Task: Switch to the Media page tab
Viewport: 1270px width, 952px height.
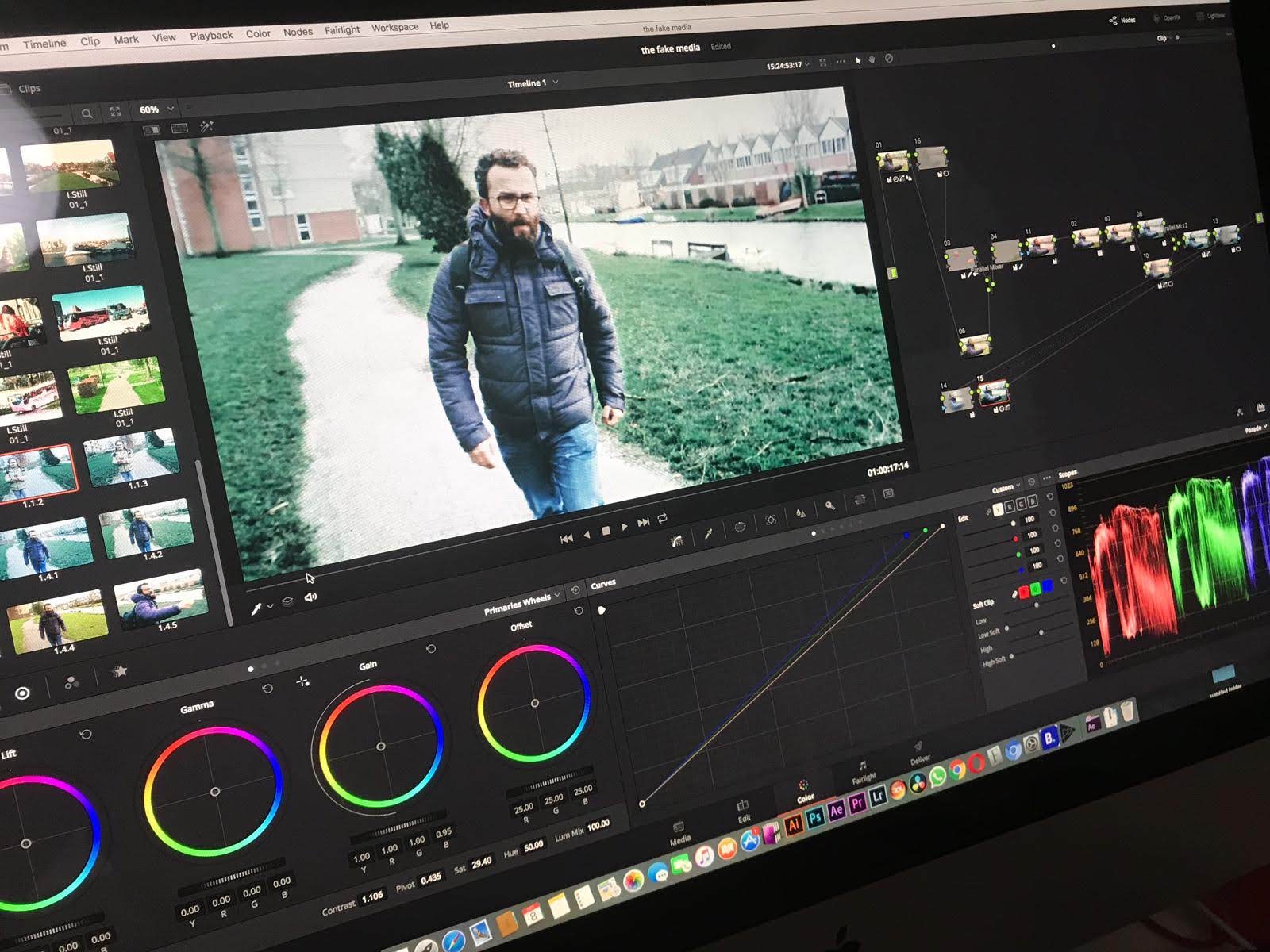Action: coord(679,833)
